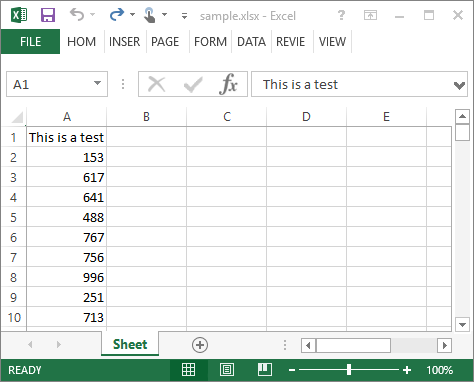Select the cell containing 617
This screenshot has width=474, height=382.
(67, 177)
